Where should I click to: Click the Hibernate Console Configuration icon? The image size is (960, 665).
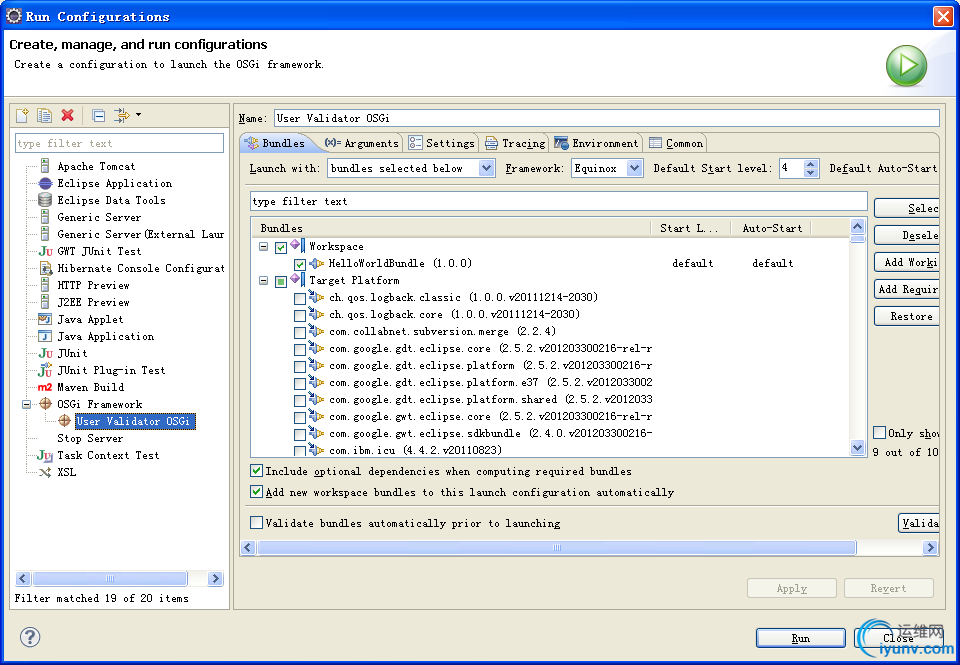tap(46, 268)
